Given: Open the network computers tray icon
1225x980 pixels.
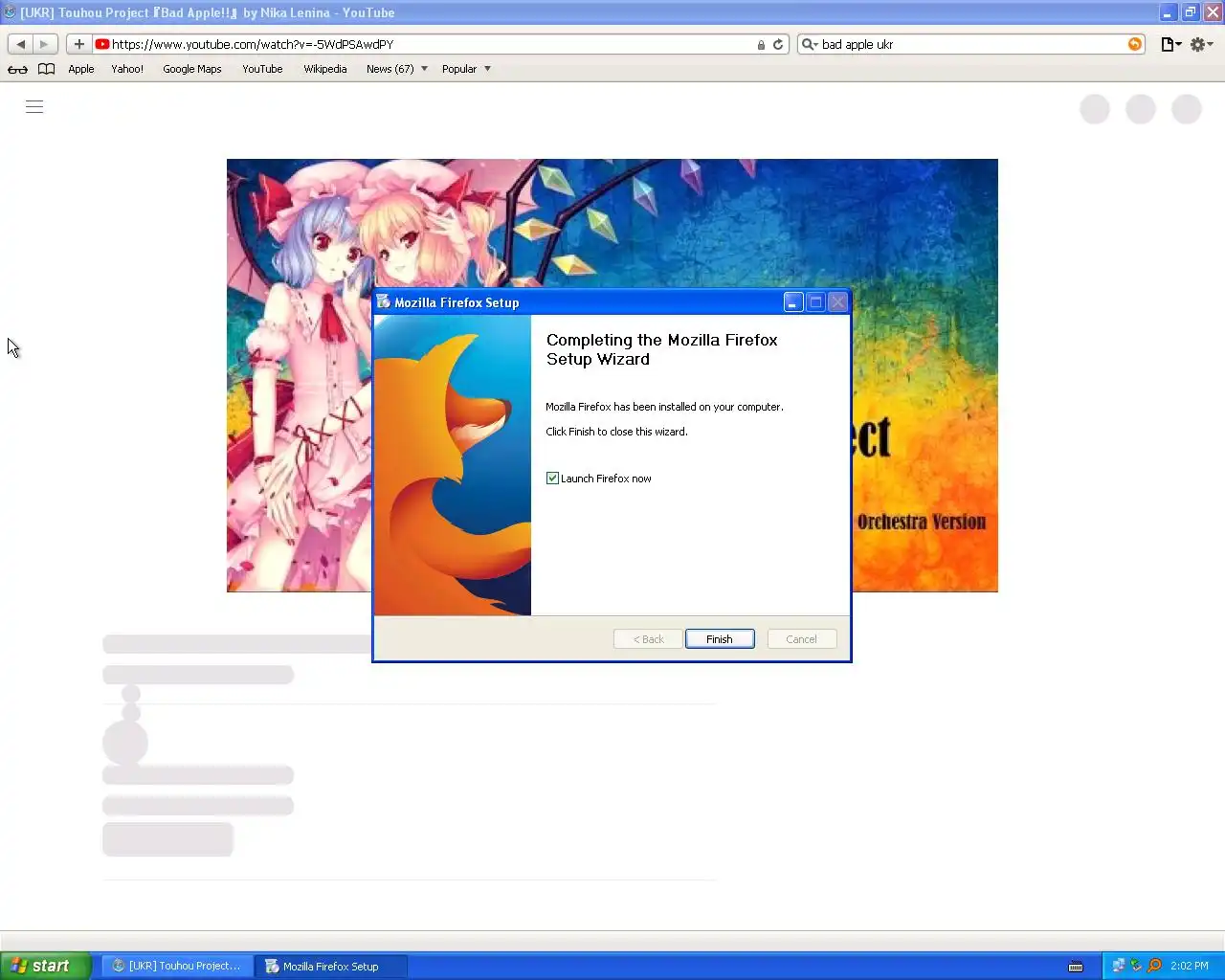Looking at the screenshot, I should (1118, 966).
